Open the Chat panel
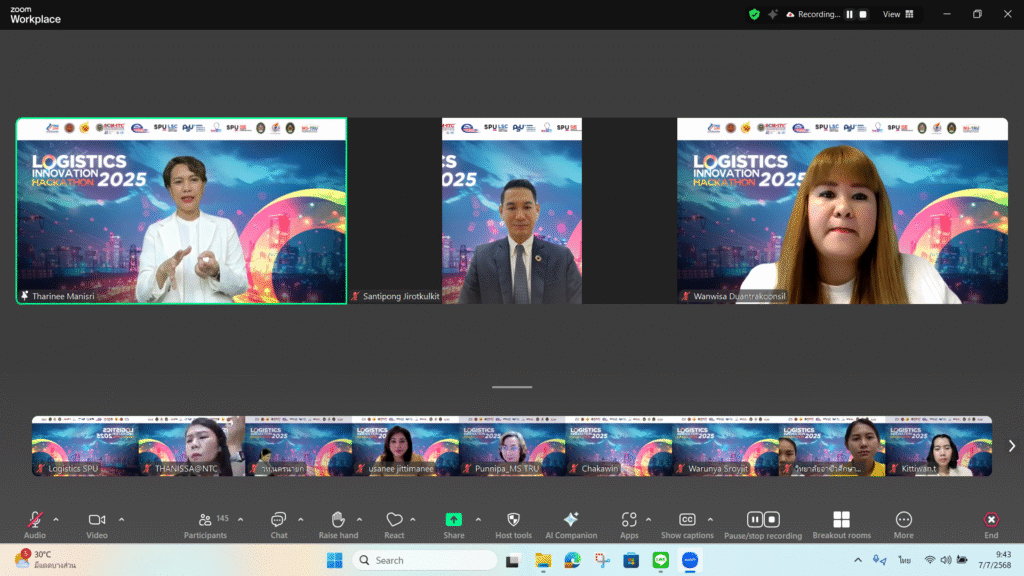 click(x=279, y=524)
